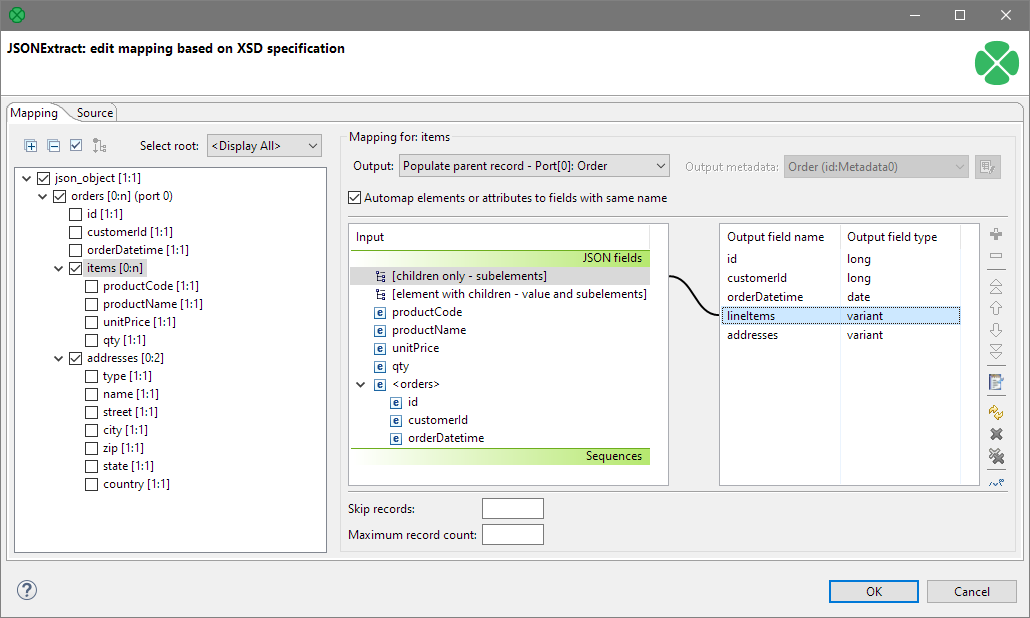Click the OK button
Viewport: 1030px width, 618px height.
click(x=874, y=592)
